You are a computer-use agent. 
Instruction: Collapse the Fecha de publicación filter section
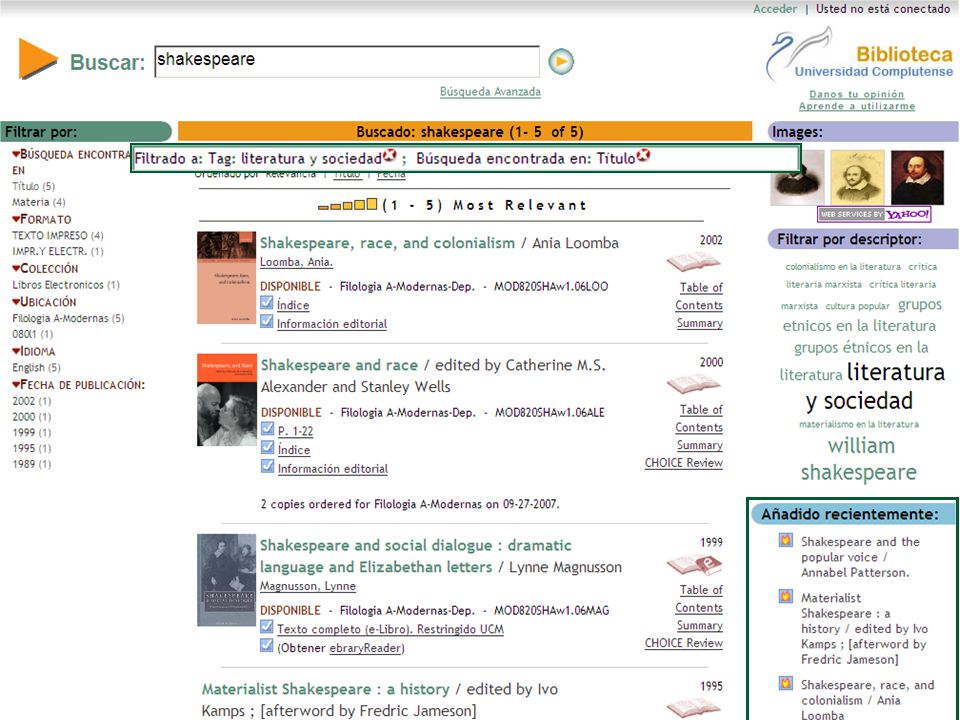(x=16, y=385)
